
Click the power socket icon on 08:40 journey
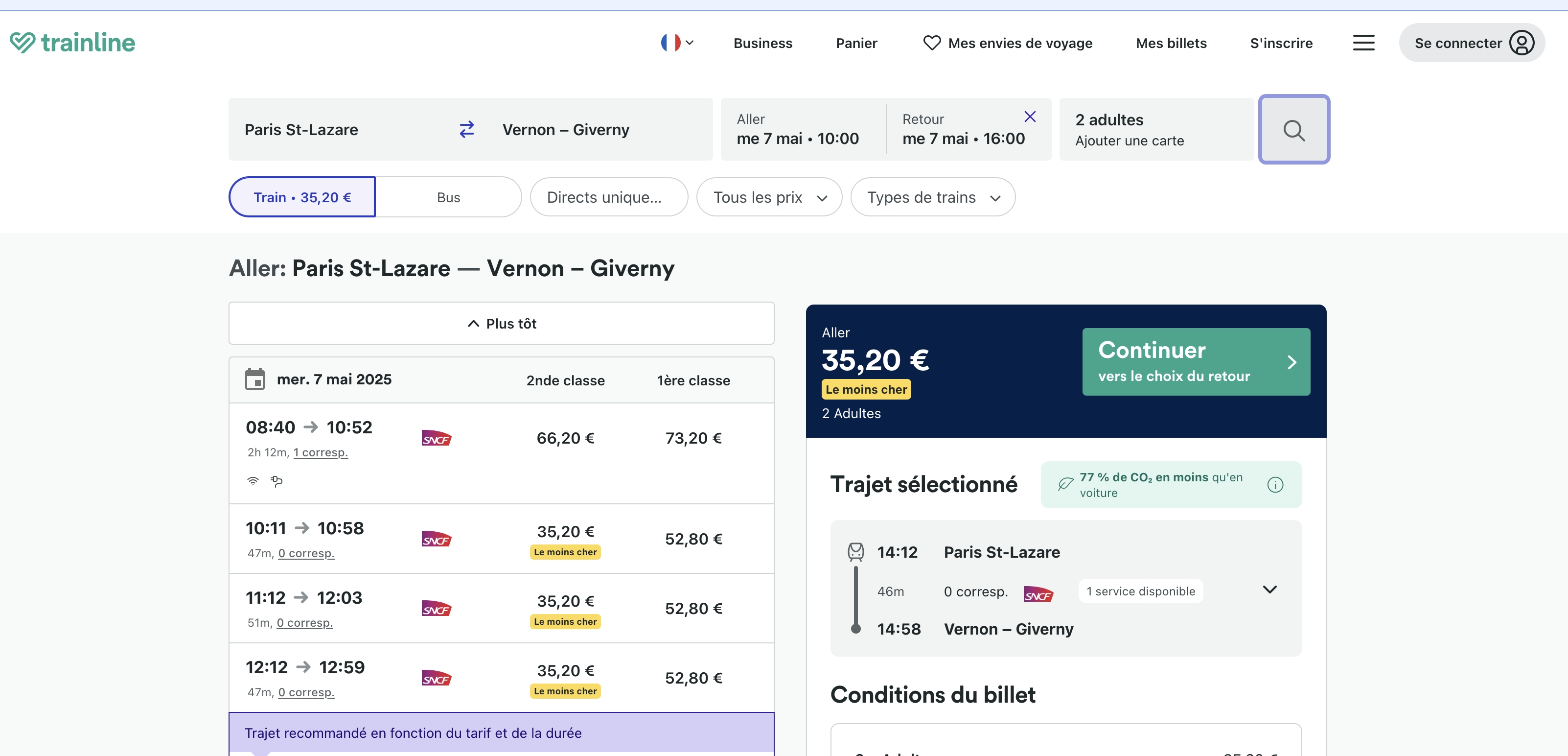(277, 481)
